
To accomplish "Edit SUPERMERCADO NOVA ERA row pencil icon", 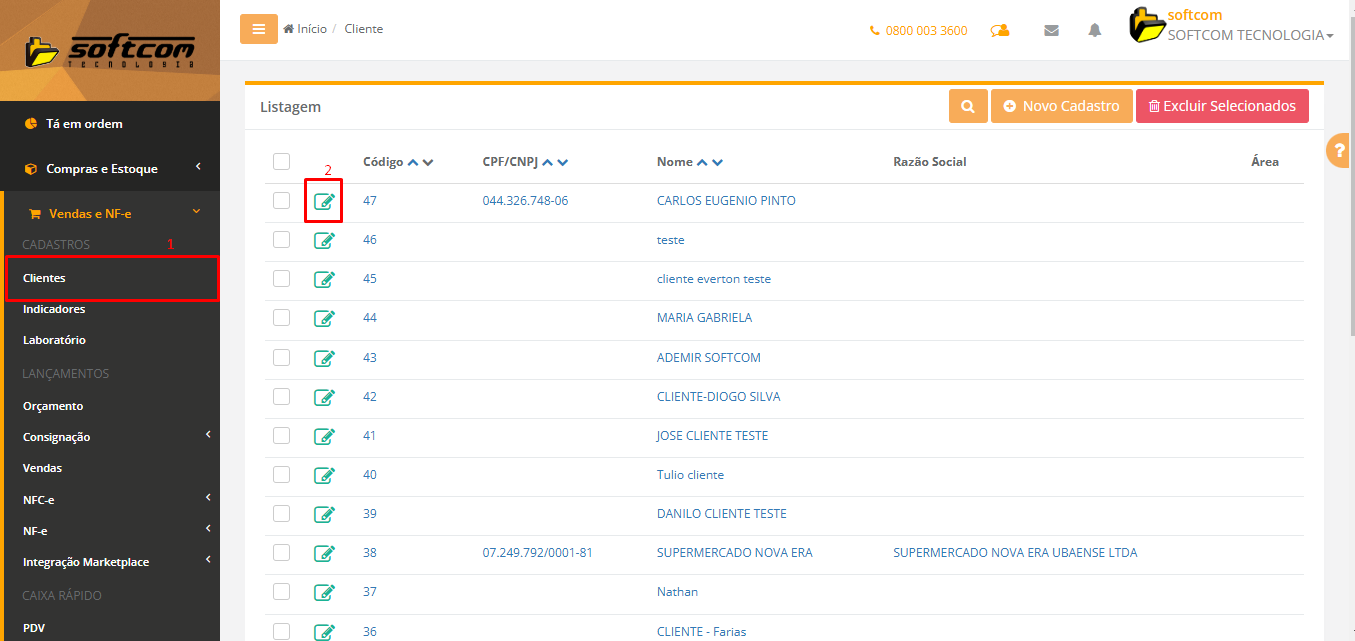I will (x=324, y=553).
